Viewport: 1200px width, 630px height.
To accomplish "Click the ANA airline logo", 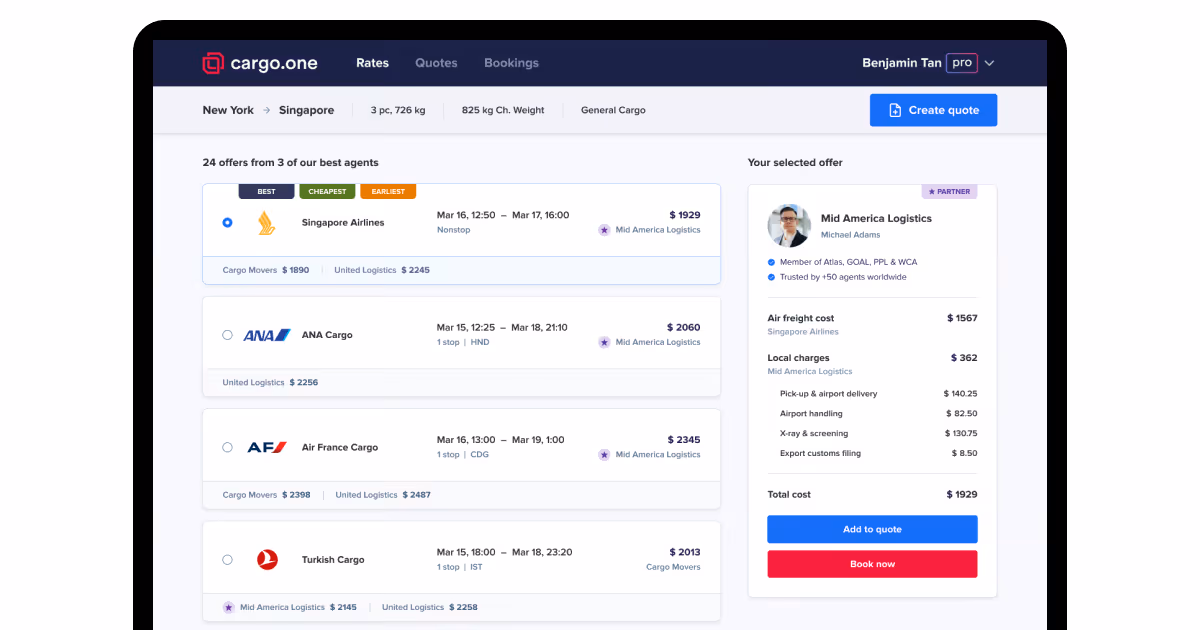I will pos(267,335).
